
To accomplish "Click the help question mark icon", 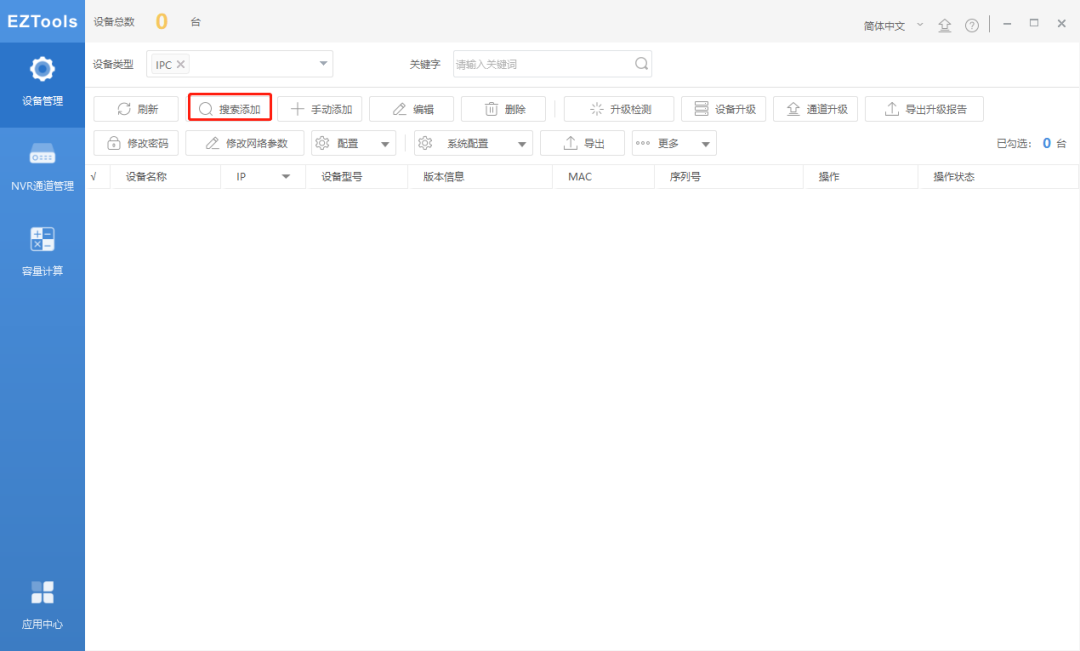I will click(971, 24).
